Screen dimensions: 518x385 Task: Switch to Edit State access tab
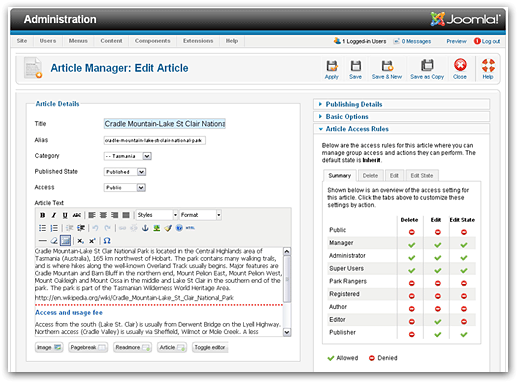click(422, 176)
